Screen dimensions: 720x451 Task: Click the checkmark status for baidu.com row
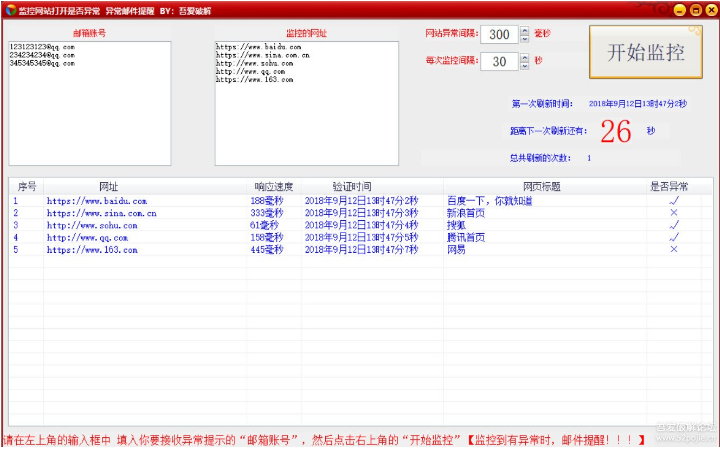tap(673, 201)
